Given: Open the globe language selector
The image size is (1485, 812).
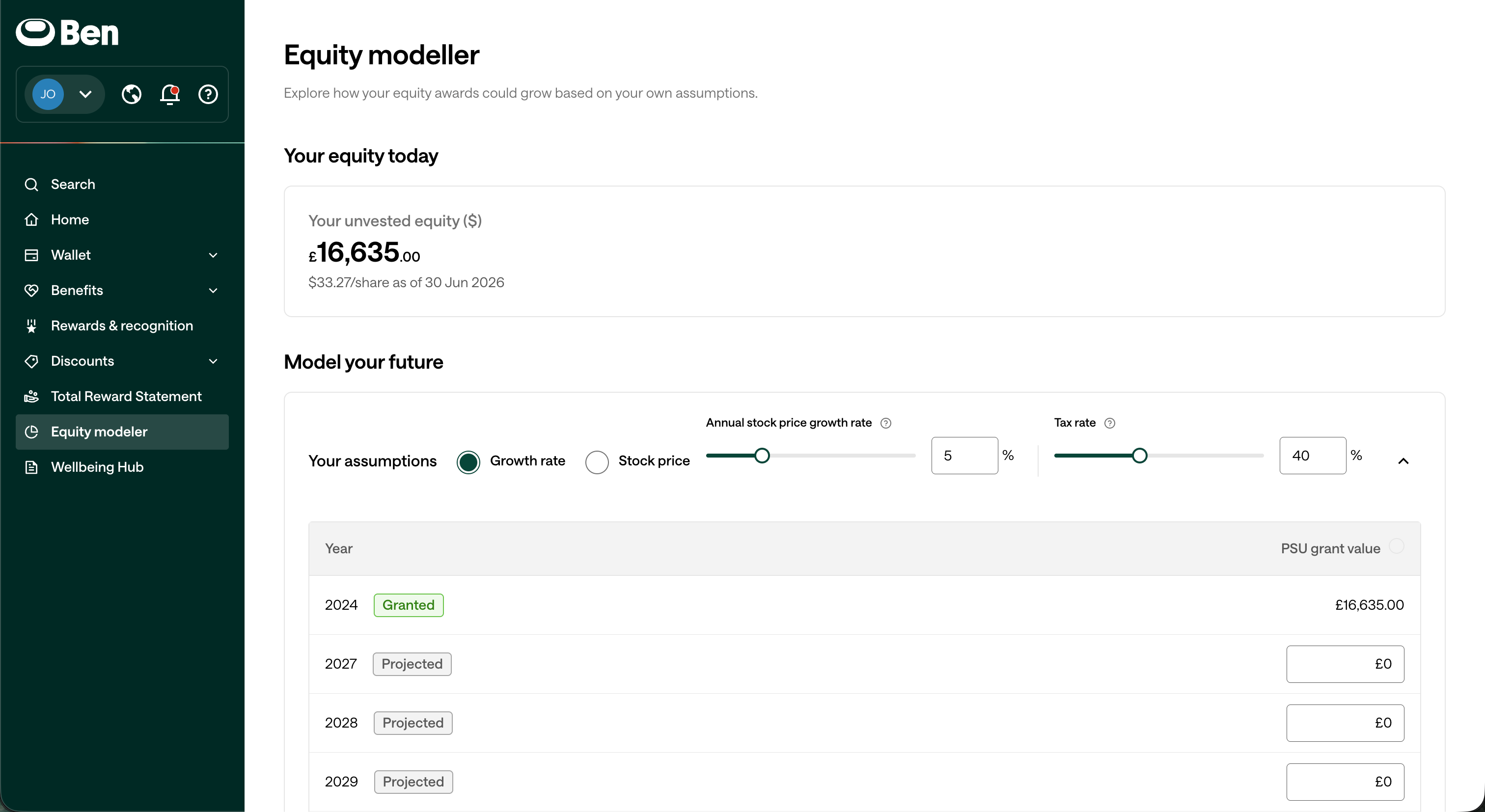Looking at the screenshot, I should coord(132,94).
